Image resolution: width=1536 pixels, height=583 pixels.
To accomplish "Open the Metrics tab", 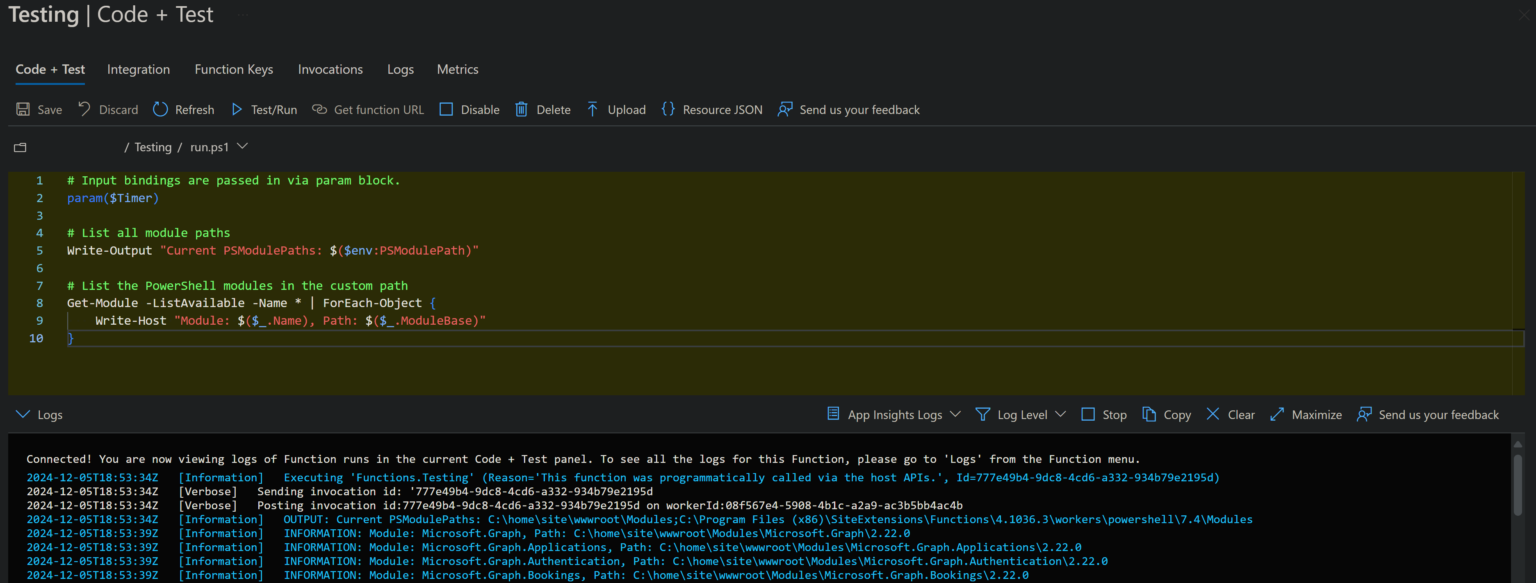I will [x=457, y=69].
